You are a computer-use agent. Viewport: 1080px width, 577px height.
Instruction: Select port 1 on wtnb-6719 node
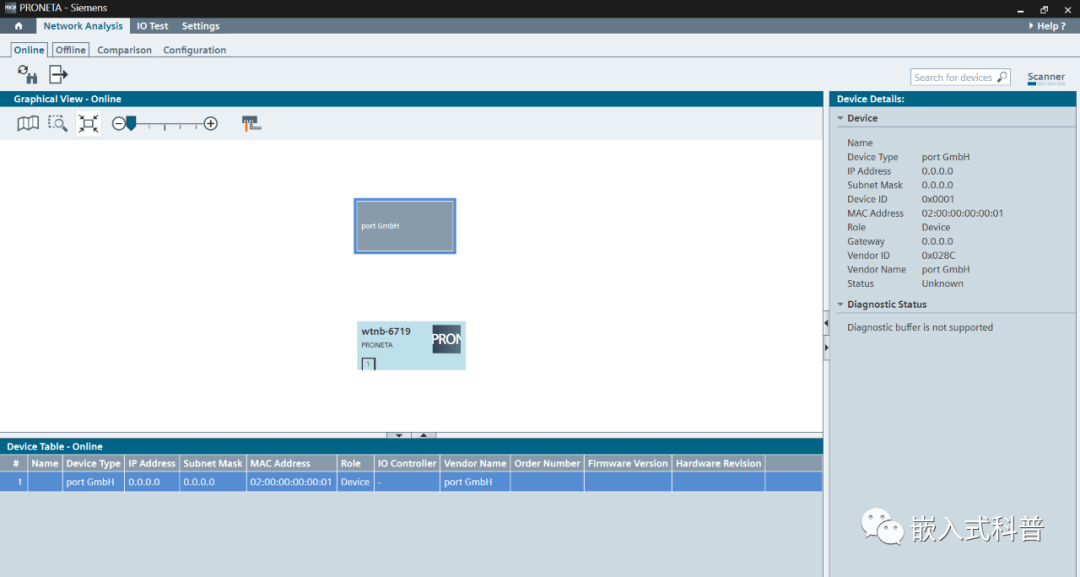(x=368, y=364)
